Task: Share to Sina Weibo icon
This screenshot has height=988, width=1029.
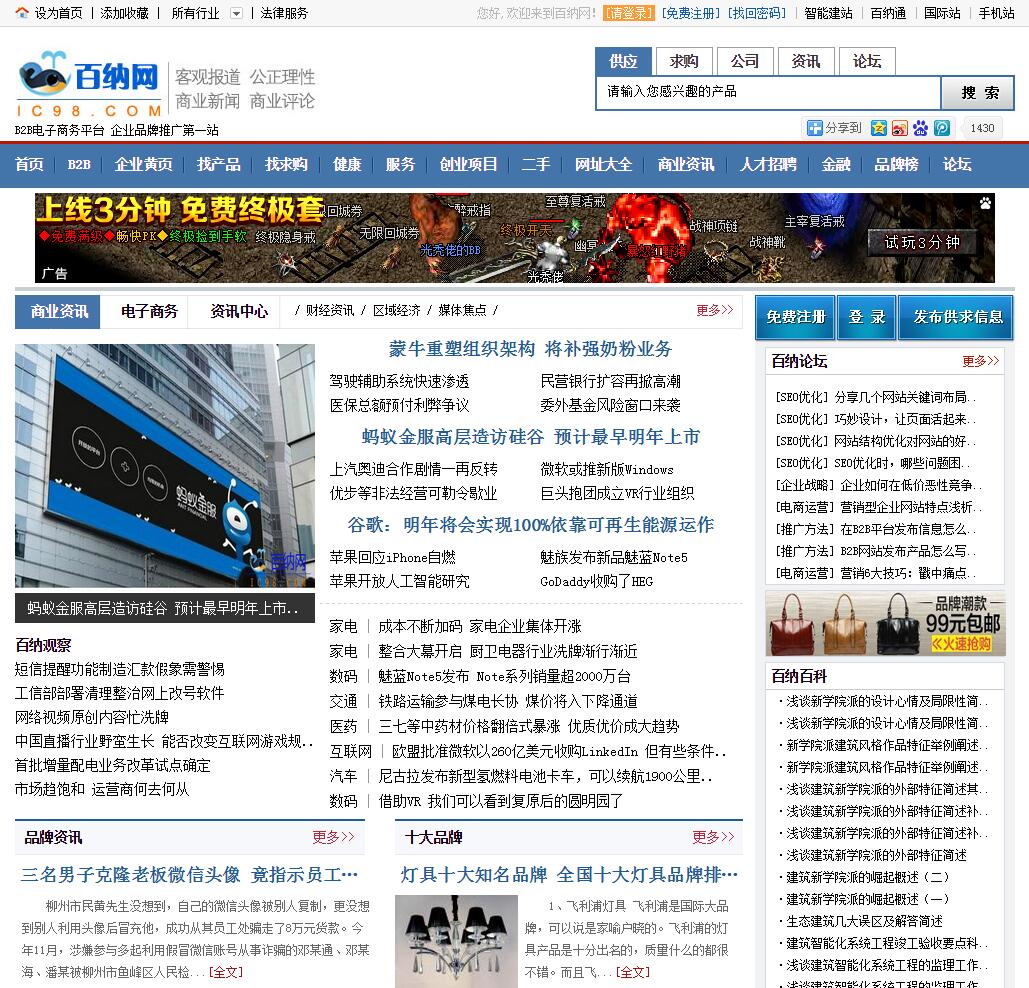Action: click(x=900, y=128)
